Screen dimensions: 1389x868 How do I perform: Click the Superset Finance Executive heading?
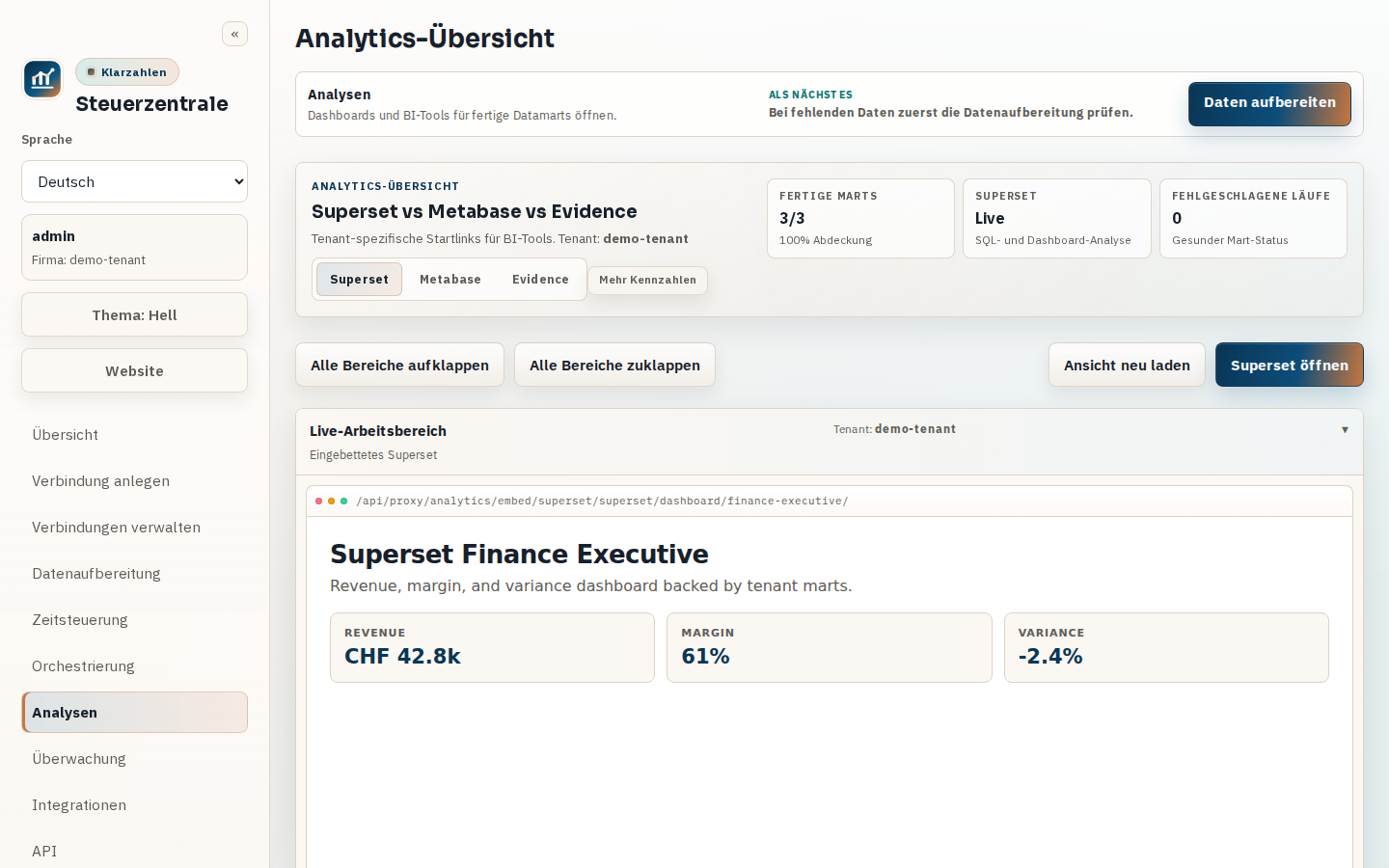click(x=519, y=554)
